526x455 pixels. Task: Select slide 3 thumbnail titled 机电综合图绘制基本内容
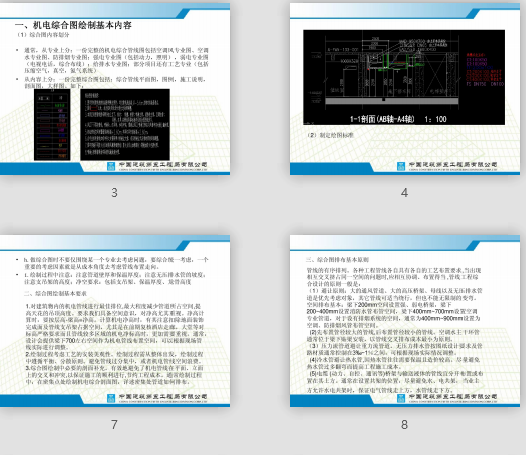pyautogui.click(x=115, y=89)
